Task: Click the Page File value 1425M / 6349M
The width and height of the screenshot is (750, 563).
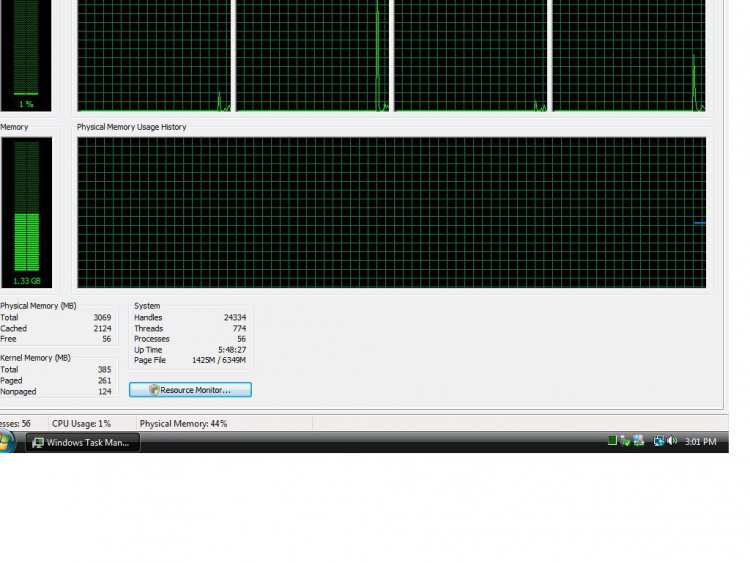Action: coord(219,360)
